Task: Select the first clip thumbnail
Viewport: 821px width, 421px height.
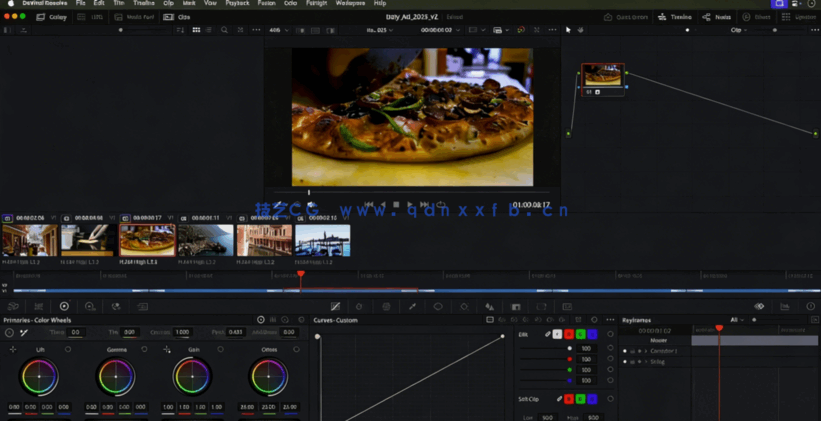Action: 30,240
